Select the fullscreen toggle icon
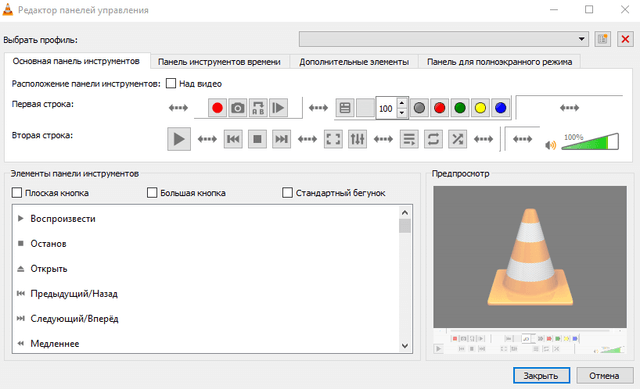The height and width of the screenshot is (389, 640). coord(333,139)
